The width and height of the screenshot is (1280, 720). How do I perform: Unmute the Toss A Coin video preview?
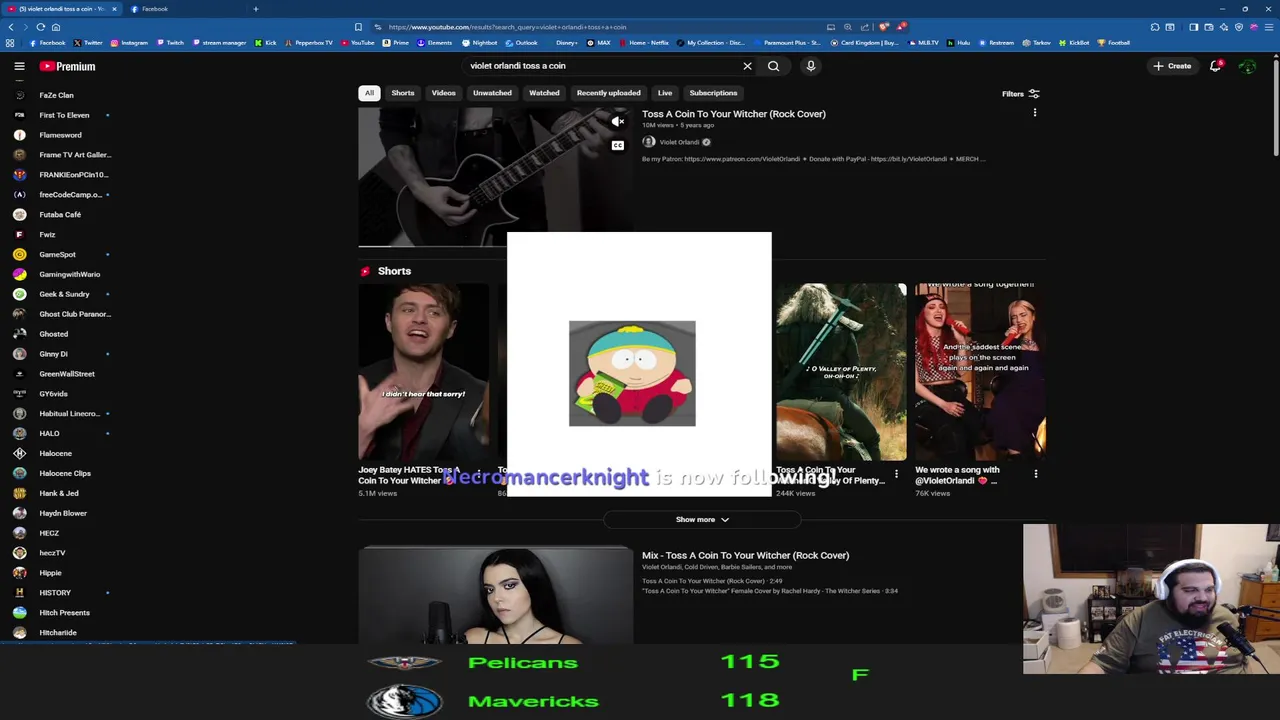(618, 121)
